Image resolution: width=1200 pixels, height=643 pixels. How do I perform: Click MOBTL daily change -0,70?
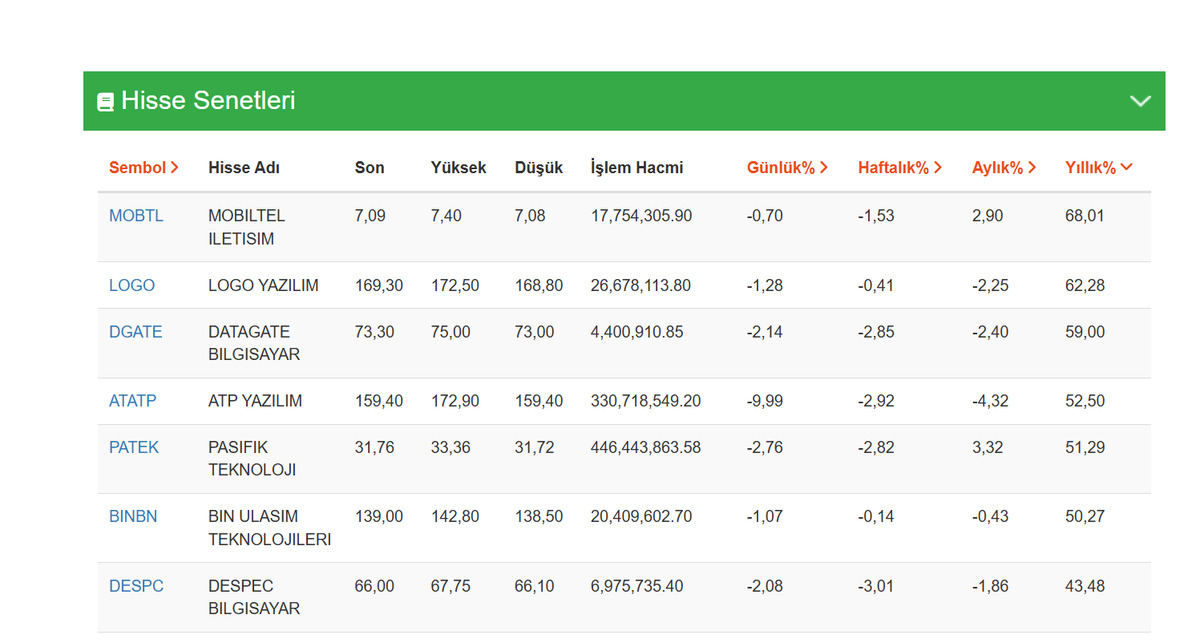[765, 216]
